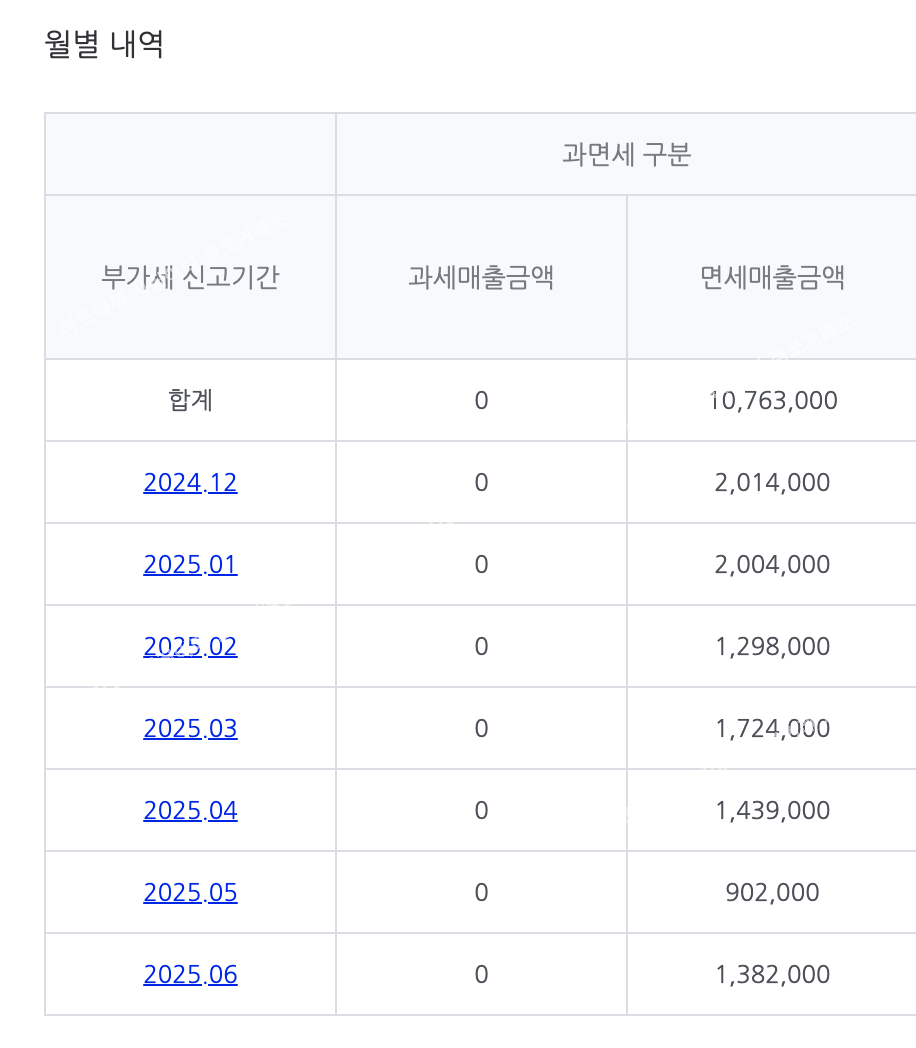Screen dimensions: 916x1048
Task: Click the 월별 내역 section heading
Action: click(105, 45)
